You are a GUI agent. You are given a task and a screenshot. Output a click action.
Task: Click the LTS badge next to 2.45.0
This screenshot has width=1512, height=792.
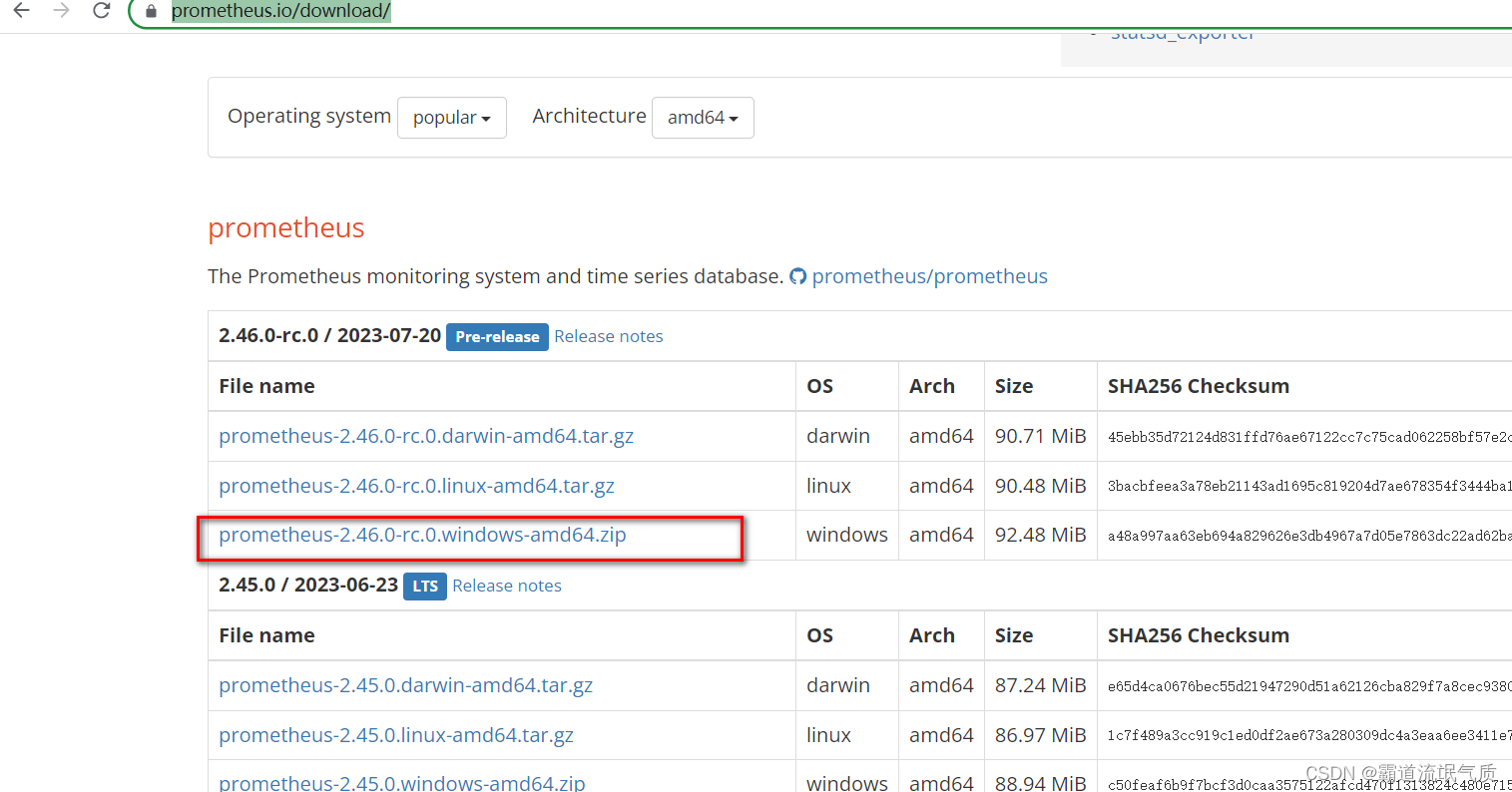coord(425,587)
